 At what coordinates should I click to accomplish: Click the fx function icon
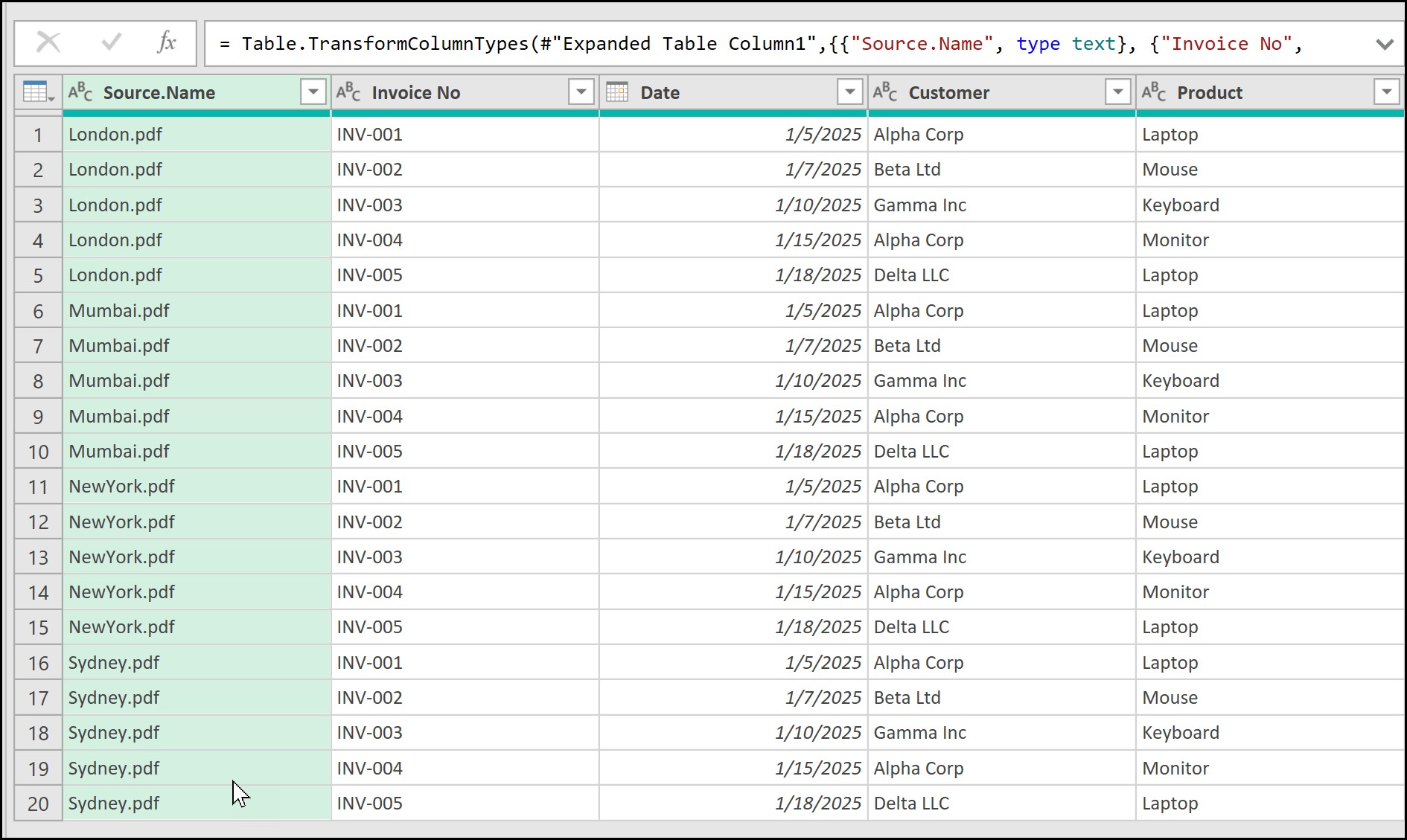[167, 42]
